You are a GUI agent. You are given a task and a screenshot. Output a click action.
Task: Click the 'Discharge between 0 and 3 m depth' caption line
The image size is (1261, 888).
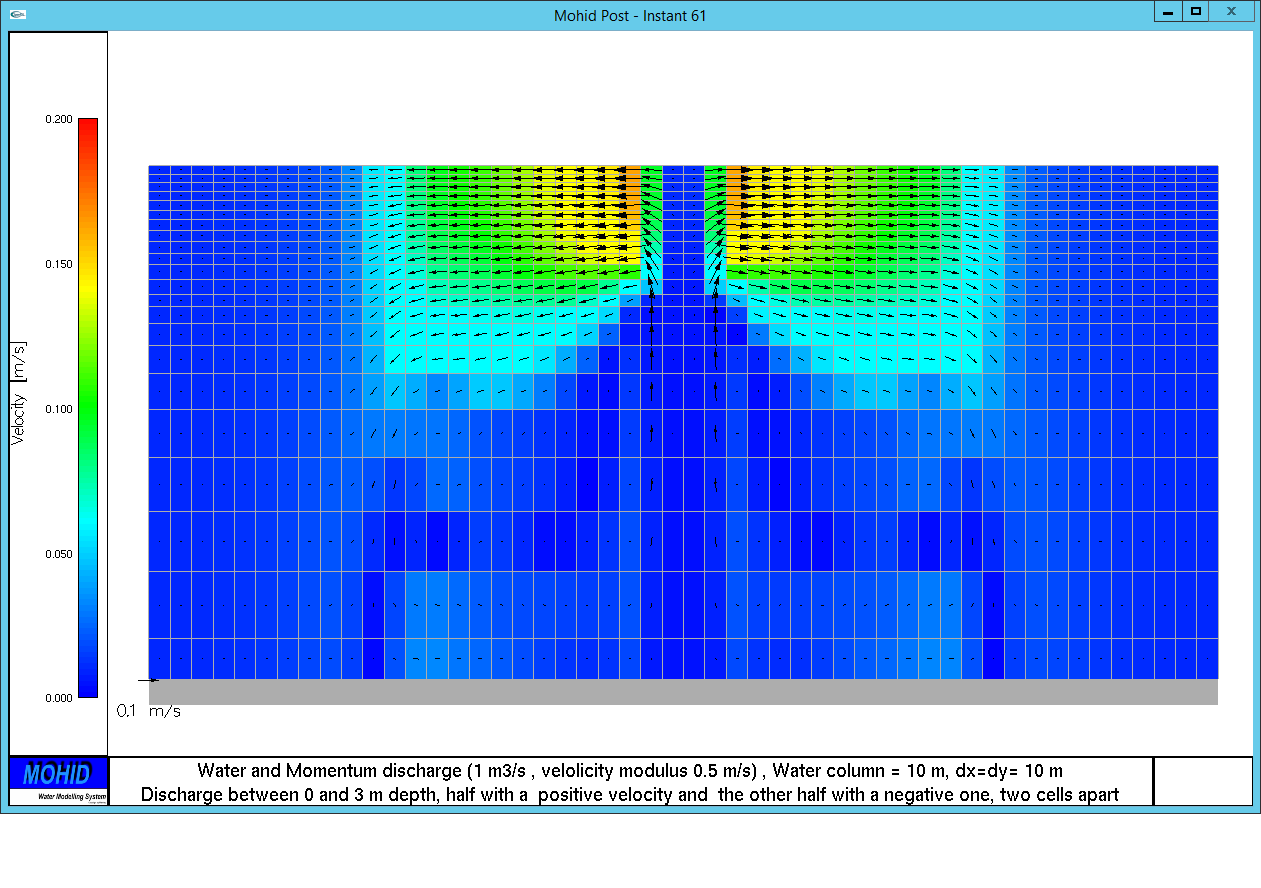[x=630, y=795]
